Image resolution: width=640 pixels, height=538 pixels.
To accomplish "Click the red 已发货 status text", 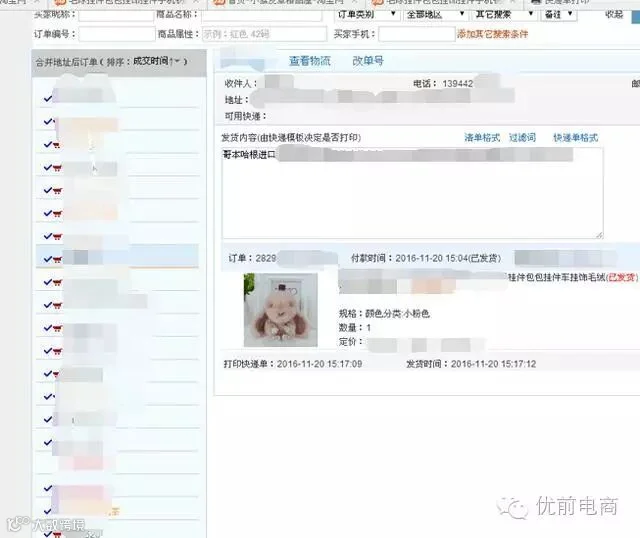I will pos(622,278).
